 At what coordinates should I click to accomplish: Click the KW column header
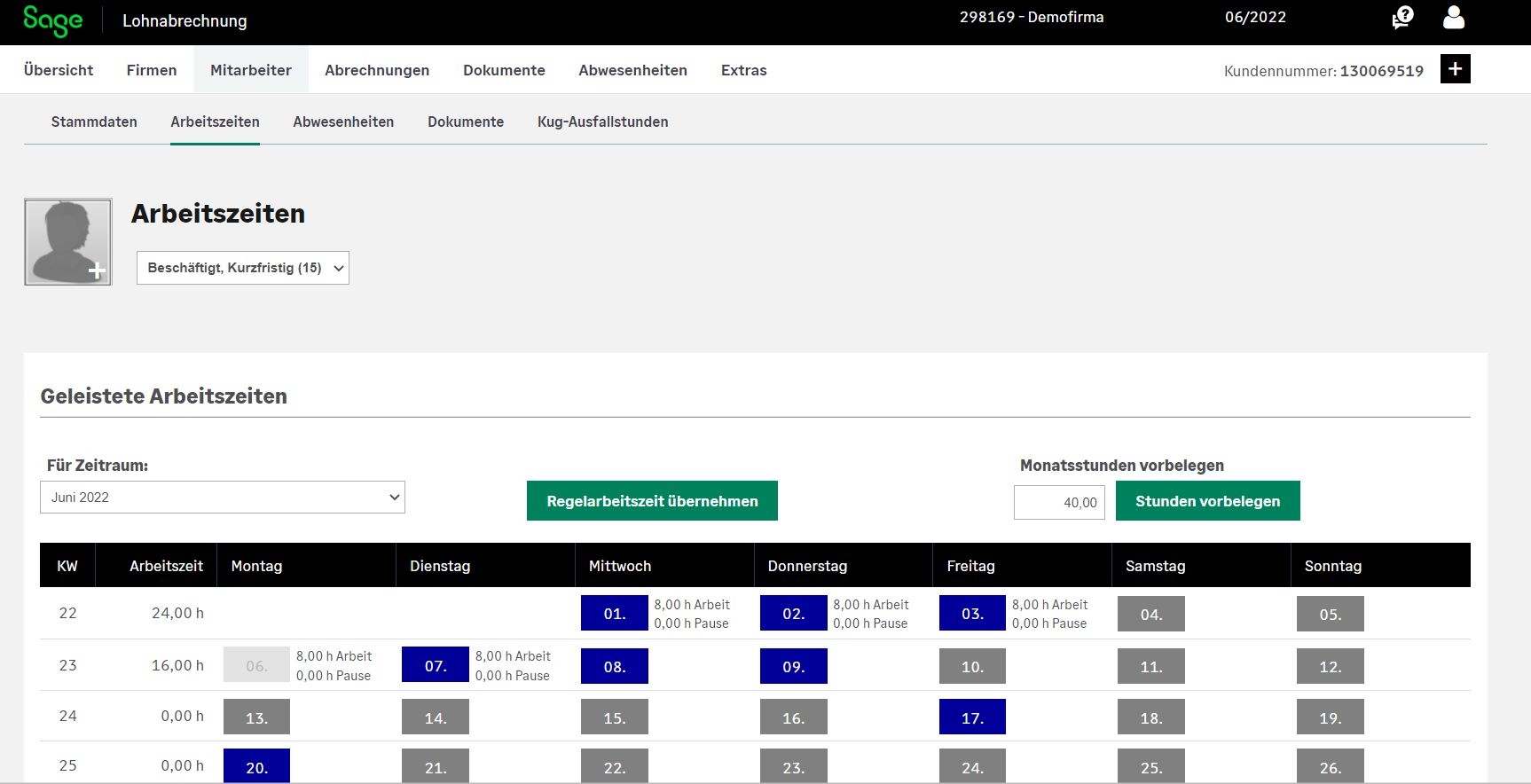coord(67,566)
